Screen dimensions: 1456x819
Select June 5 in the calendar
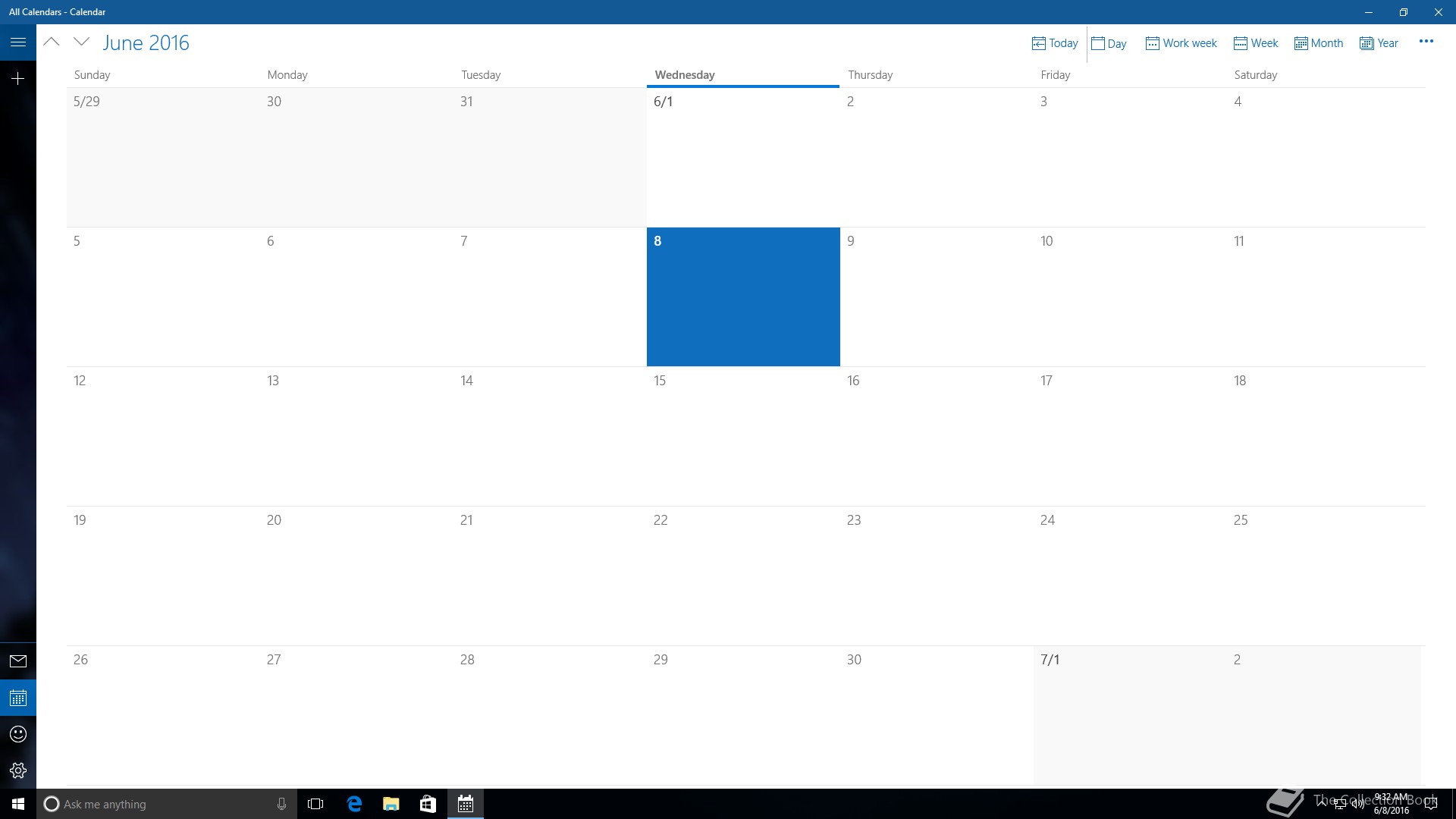(x=163, y=297)
